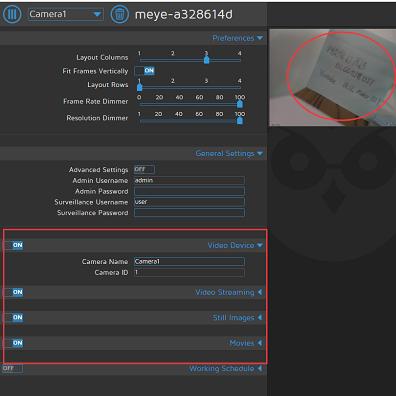Expand the Video Streaming section
Screen dimensions: 396x396
229,292
